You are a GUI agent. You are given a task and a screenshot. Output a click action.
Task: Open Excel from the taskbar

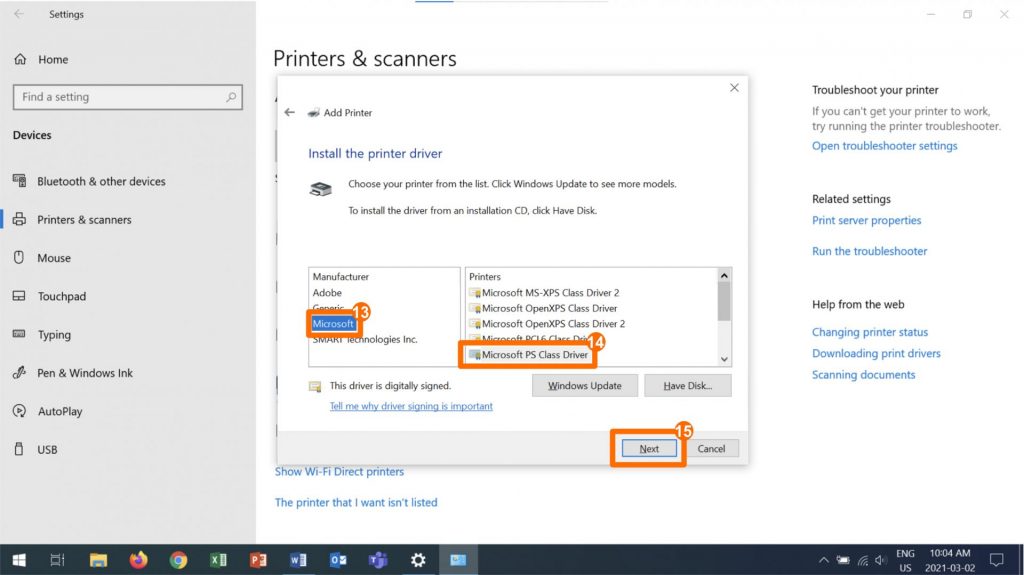(x=218, y=560)
